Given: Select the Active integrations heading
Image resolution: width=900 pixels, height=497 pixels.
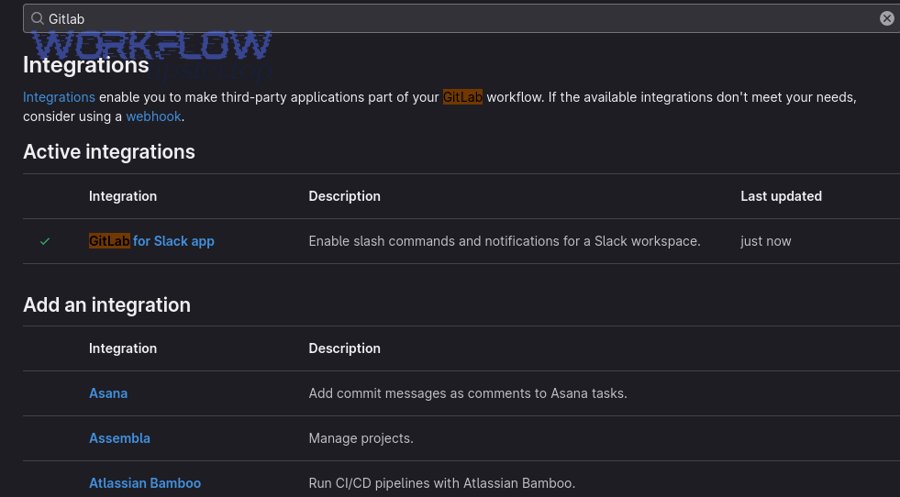Looking at the screenshot, I should point(109,152).
